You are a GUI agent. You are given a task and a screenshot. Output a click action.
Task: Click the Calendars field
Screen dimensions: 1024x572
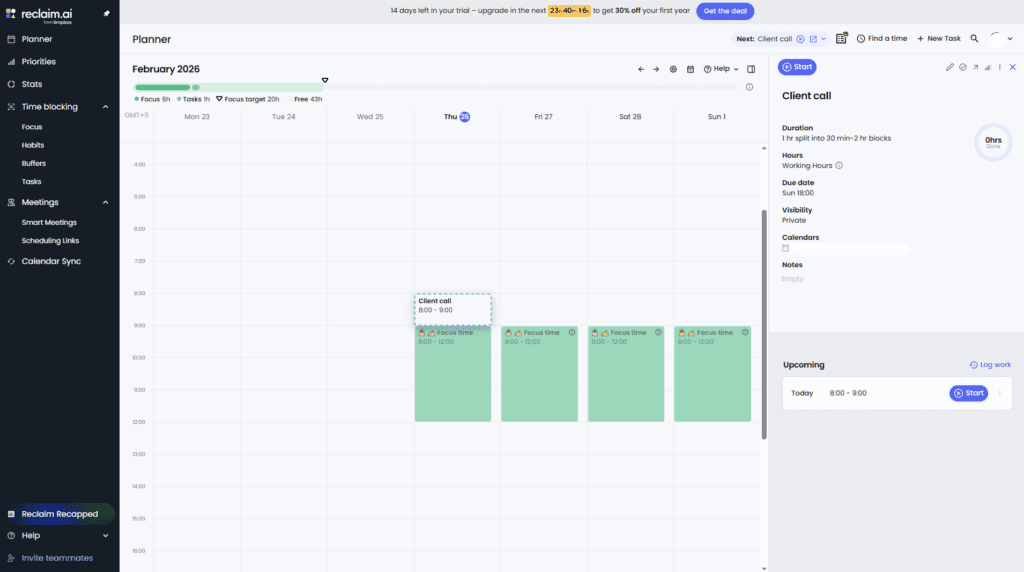(845, 249)
